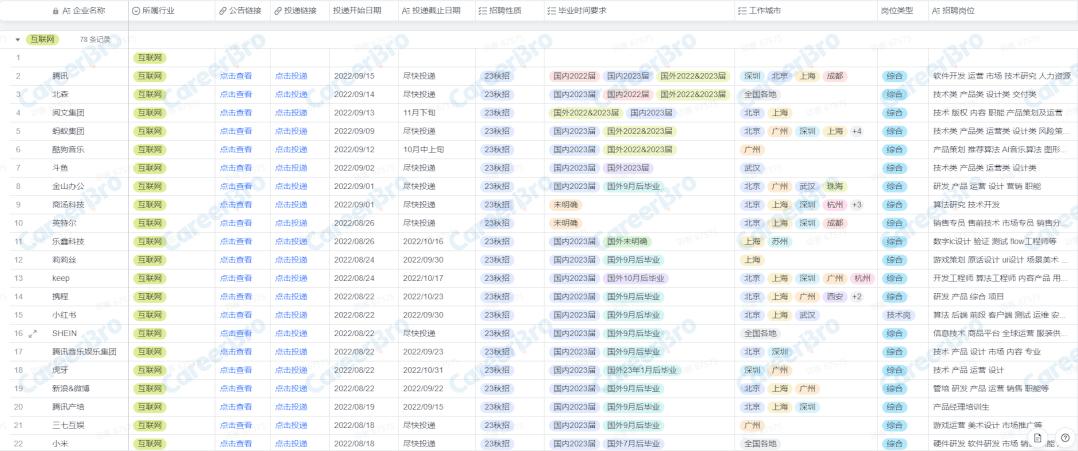1078x451 pixels.
Task: Click the list icon beside 毕业时间要求 header
Action: tap(553, 11)
